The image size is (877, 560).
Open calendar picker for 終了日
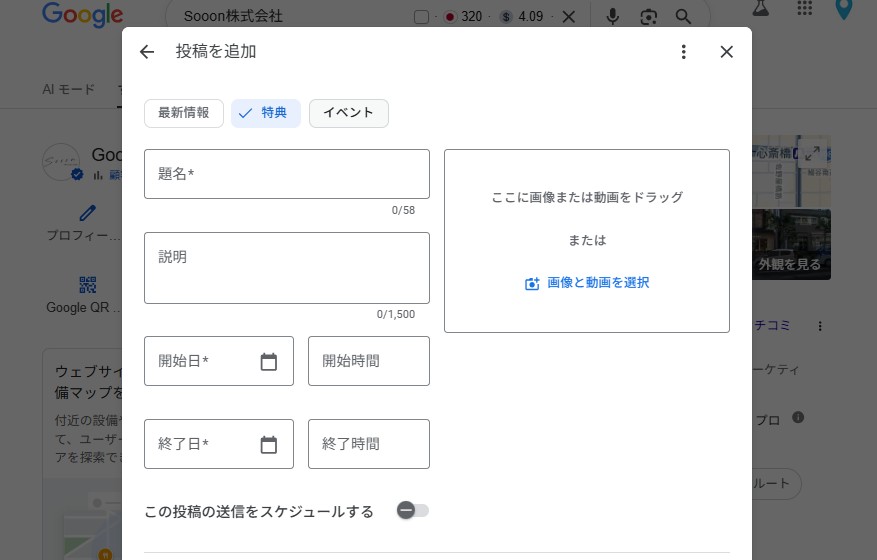tap(268, 444)
